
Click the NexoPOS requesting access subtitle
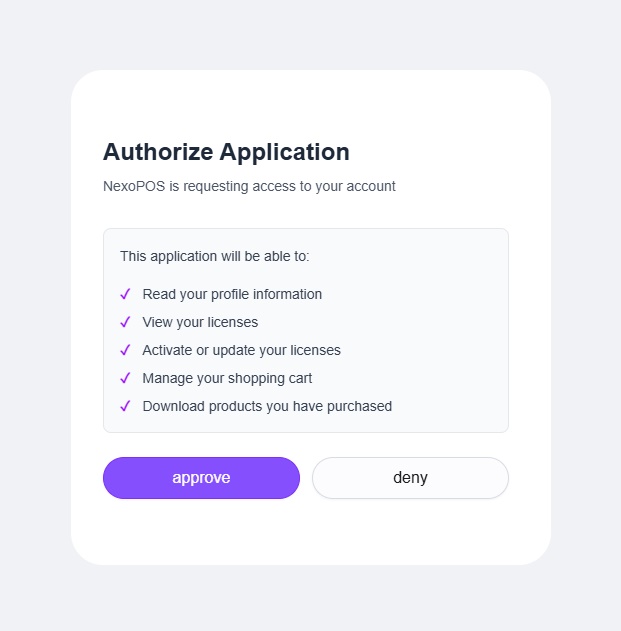(249, 186)
